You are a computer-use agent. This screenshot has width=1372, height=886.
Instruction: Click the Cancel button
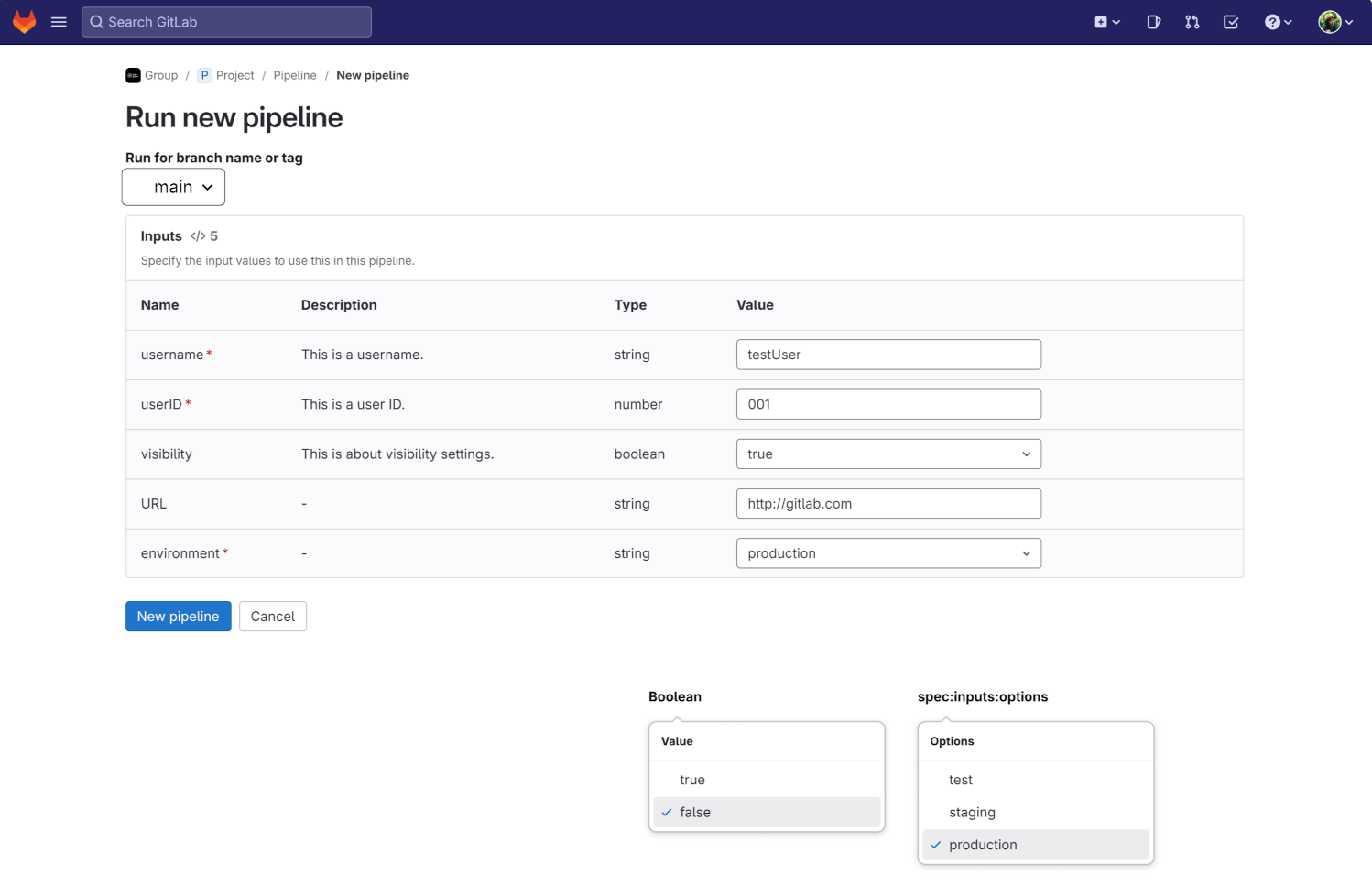click(x=272, y=617)
